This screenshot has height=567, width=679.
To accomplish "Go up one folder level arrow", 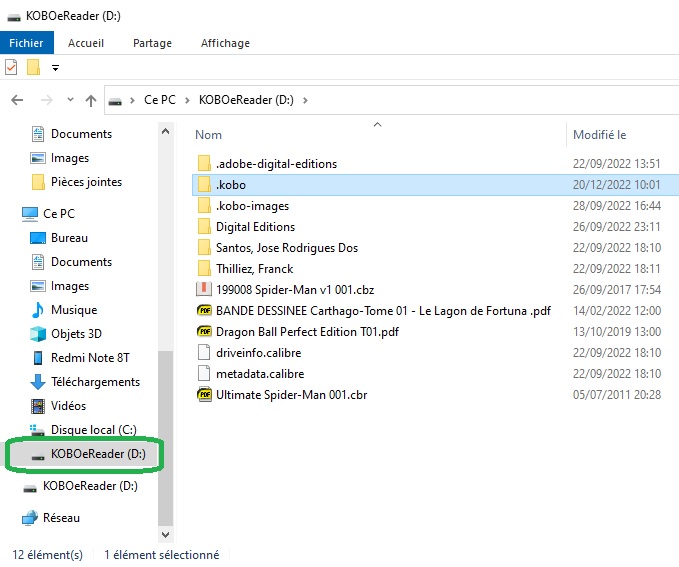I will point(91,100).
